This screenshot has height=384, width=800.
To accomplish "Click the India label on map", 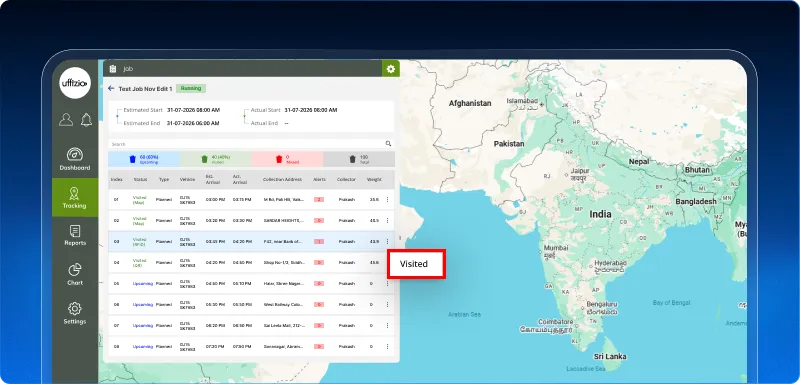I will (601, 214).
